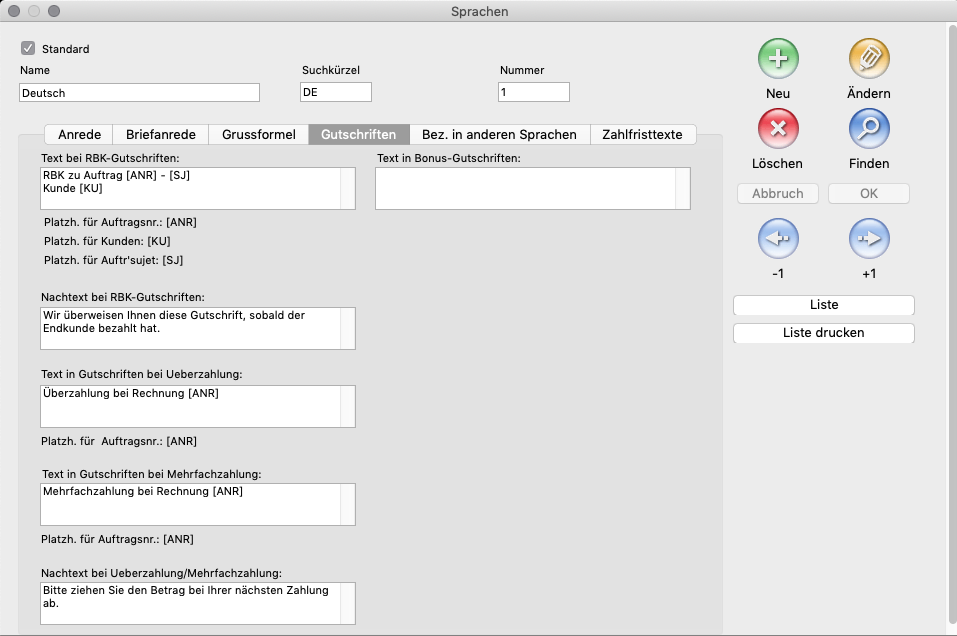Click the Liste button
The height and width of the screenshot is (636, 957).
823,305
